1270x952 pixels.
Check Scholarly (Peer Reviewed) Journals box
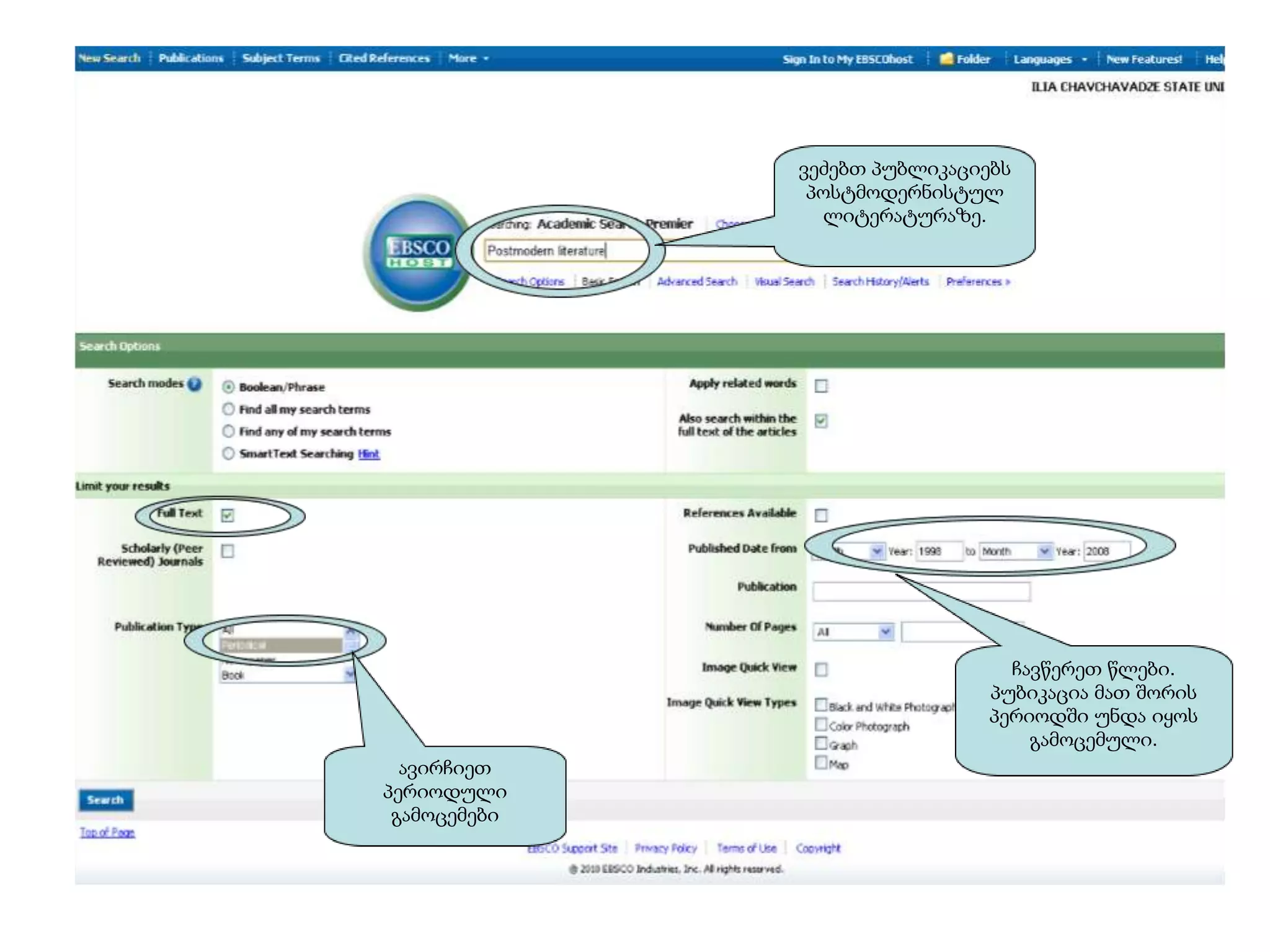pos(228,551)
